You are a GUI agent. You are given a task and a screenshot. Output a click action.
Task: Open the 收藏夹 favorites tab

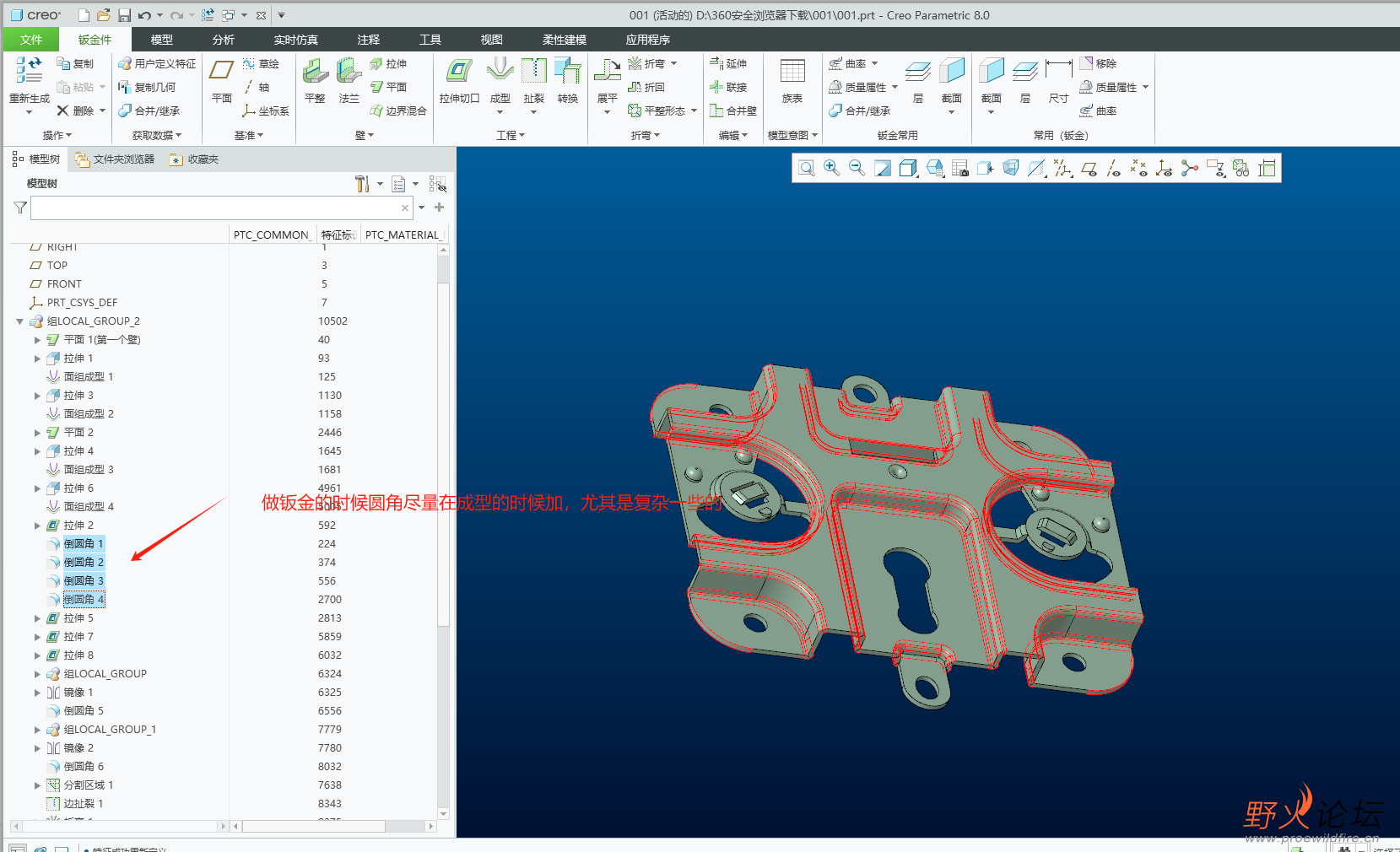194,159
